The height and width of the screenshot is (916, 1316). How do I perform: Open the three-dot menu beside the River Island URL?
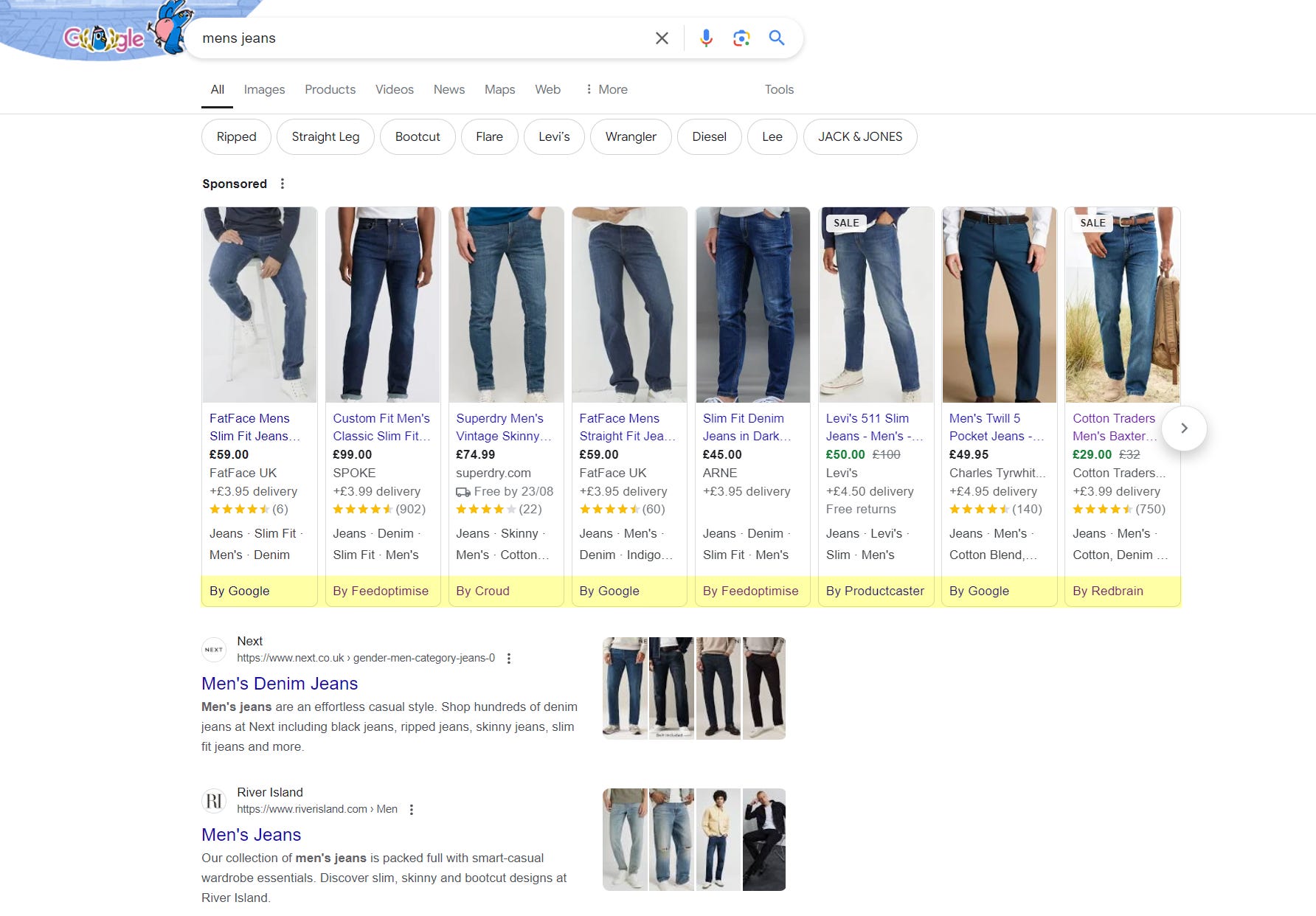click(x=411, y=810)
